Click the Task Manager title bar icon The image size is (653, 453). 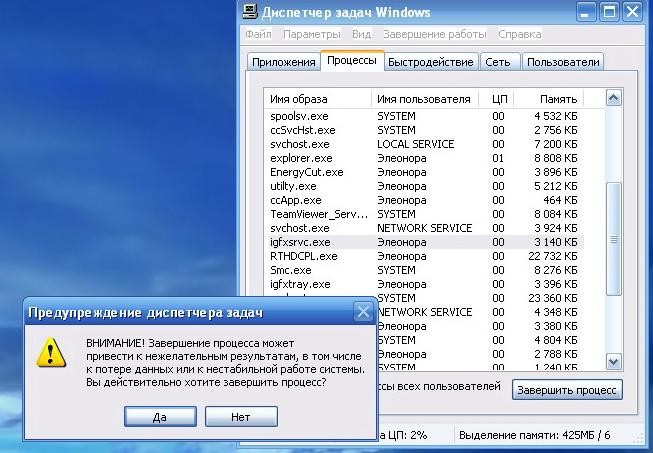(250, 11)
